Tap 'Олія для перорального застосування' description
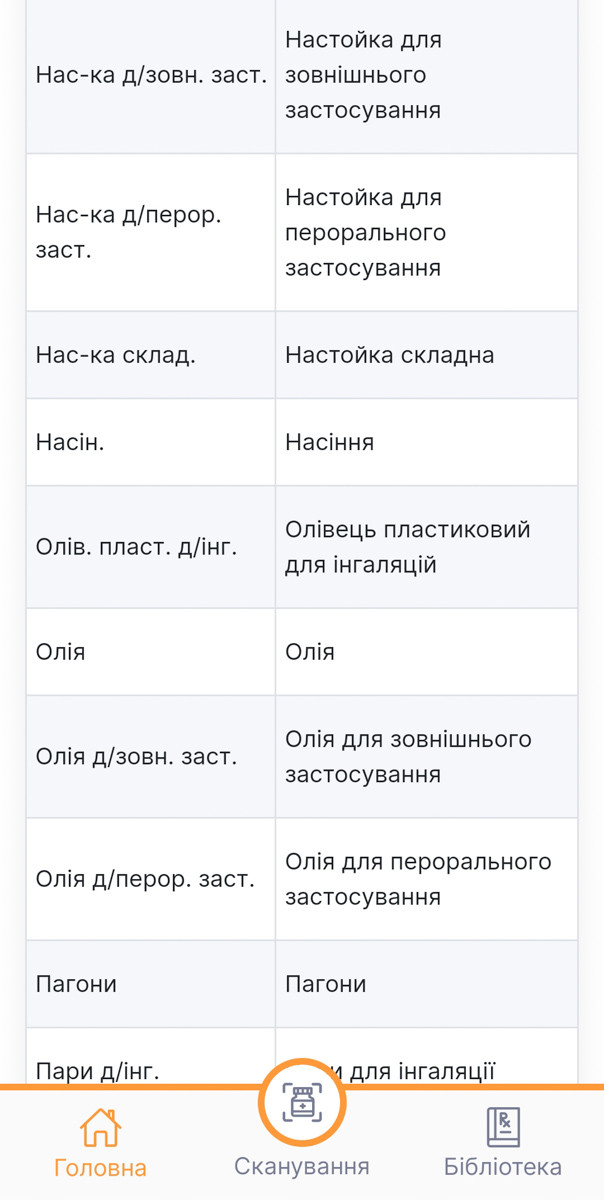Viewport: 604px width, 1200px height. pos(418,879)
